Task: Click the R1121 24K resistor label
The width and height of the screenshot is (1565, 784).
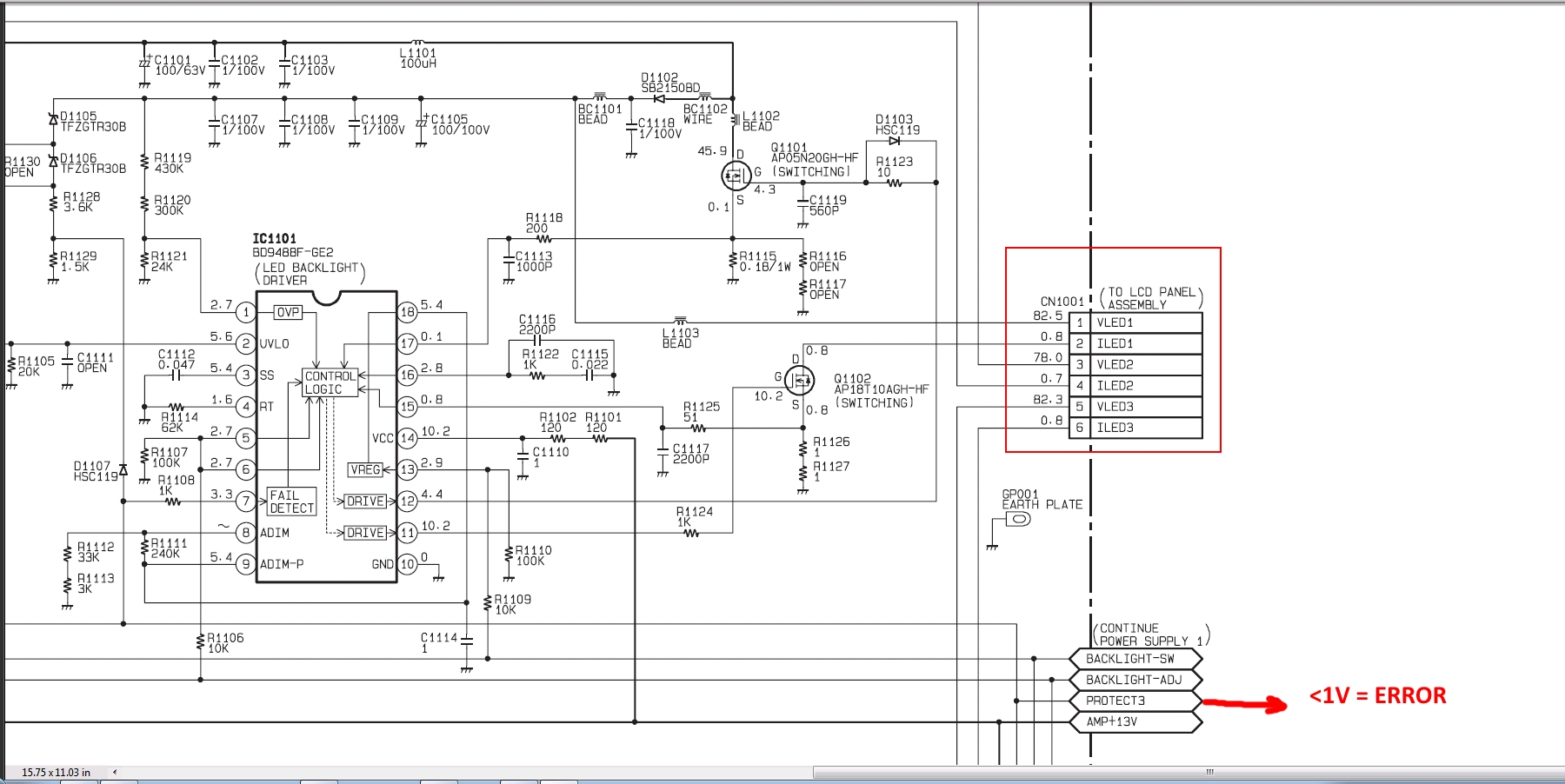Action: (x=170, y=262)
